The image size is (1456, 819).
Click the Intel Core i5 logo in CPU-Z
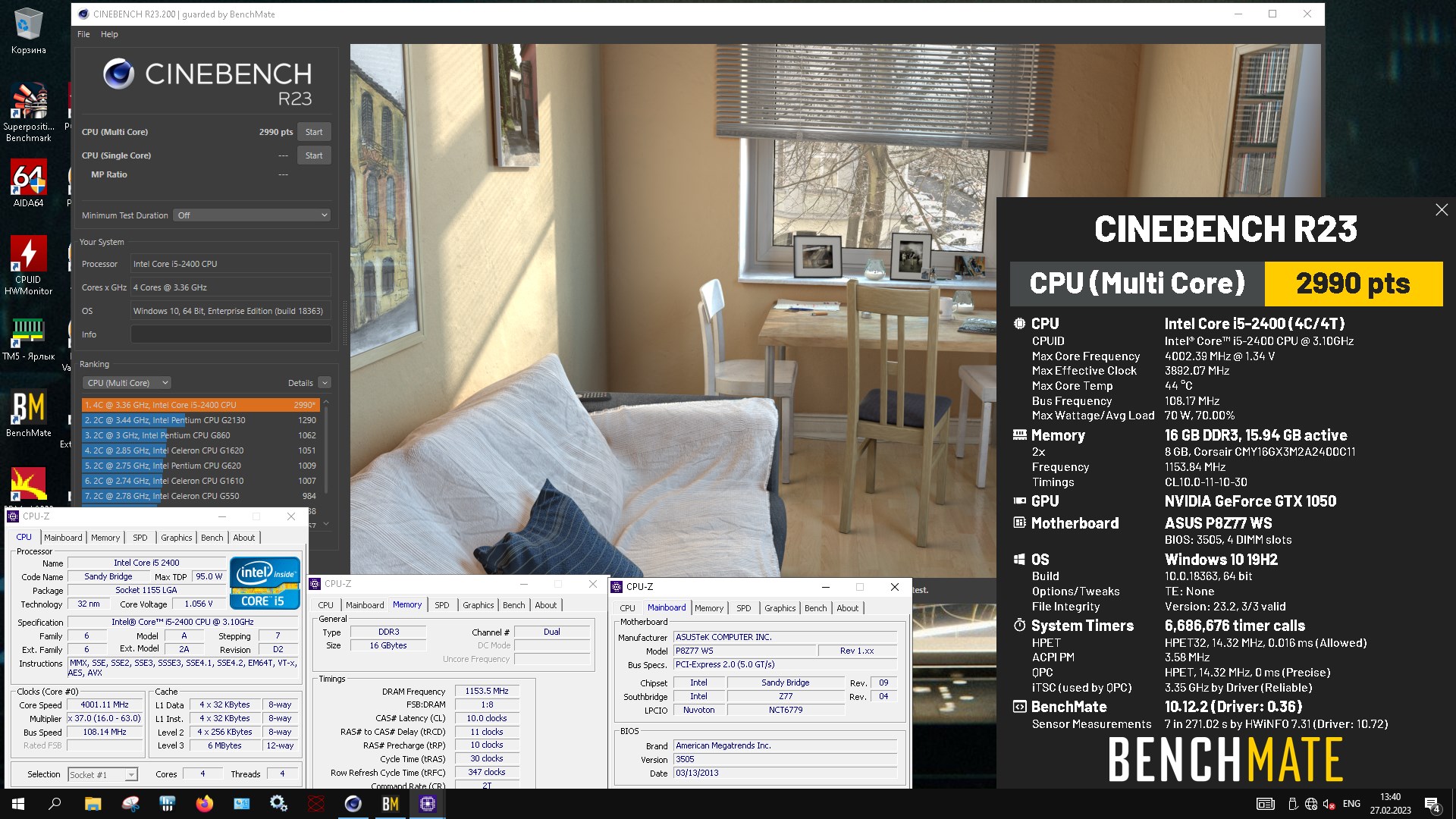tap(265, 583)
